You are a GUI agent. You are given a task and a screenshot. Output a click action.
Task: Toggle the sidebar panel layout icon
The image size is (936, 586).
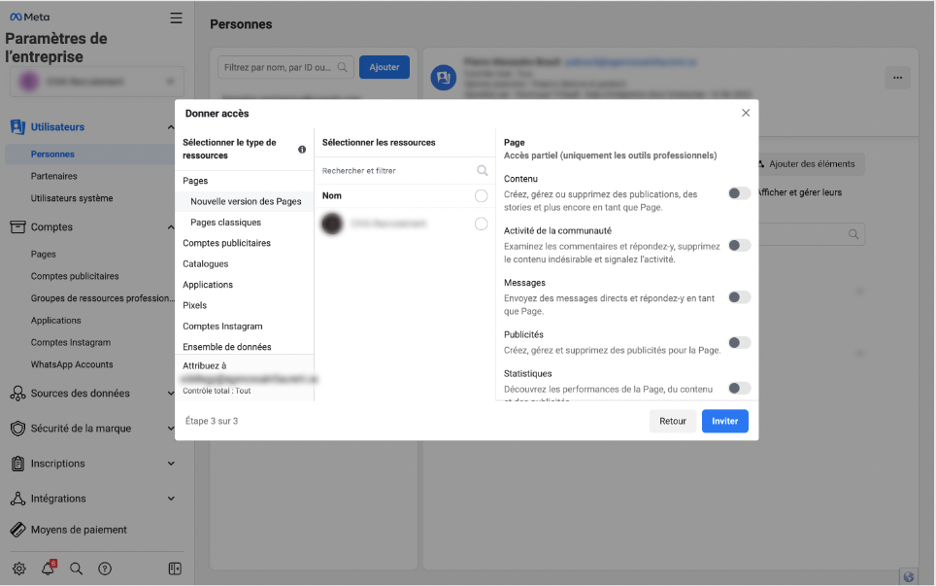coord(175,569)
